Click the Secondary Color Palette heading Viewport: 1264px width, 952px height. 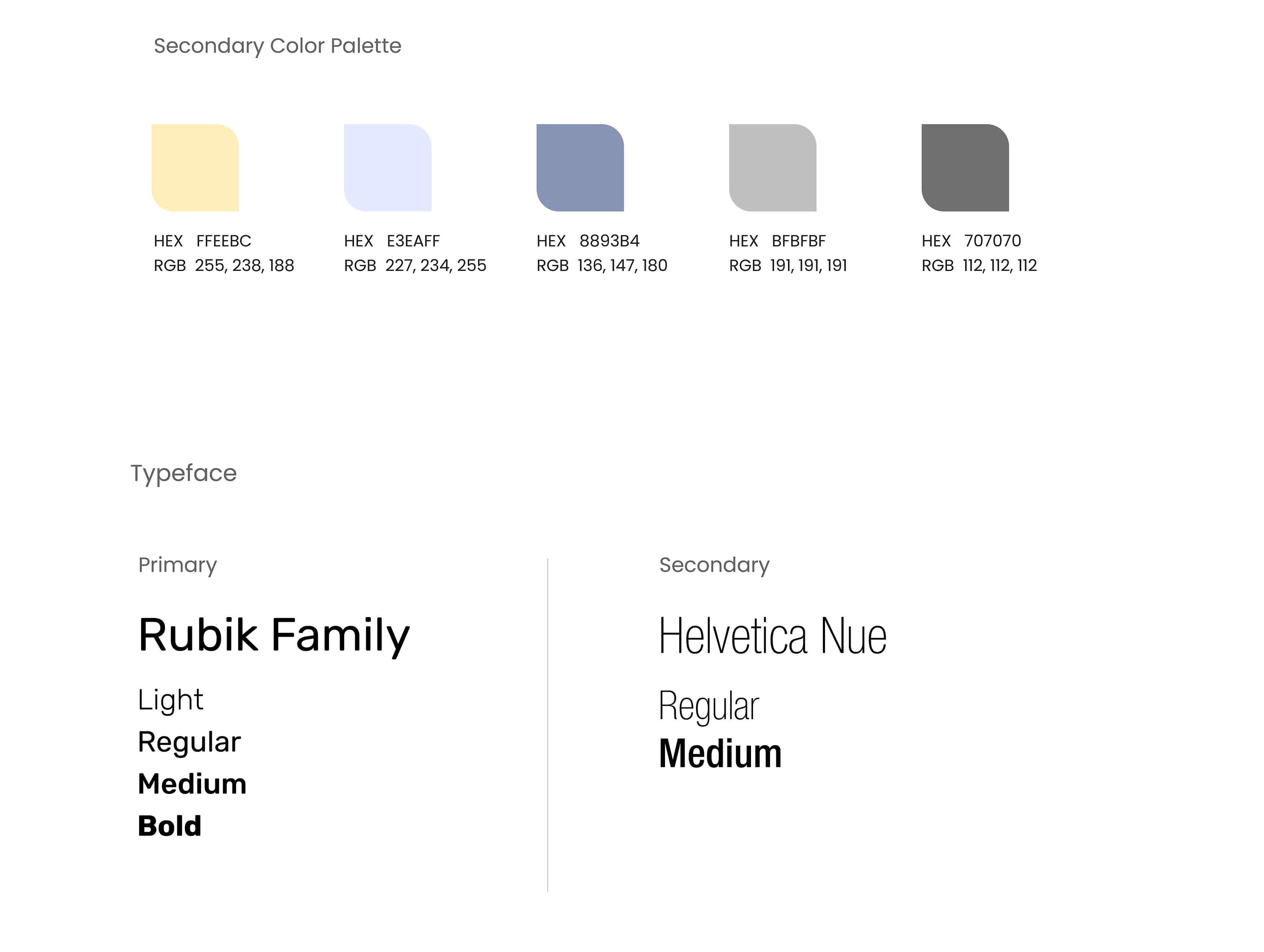click(x=278, y=46)
